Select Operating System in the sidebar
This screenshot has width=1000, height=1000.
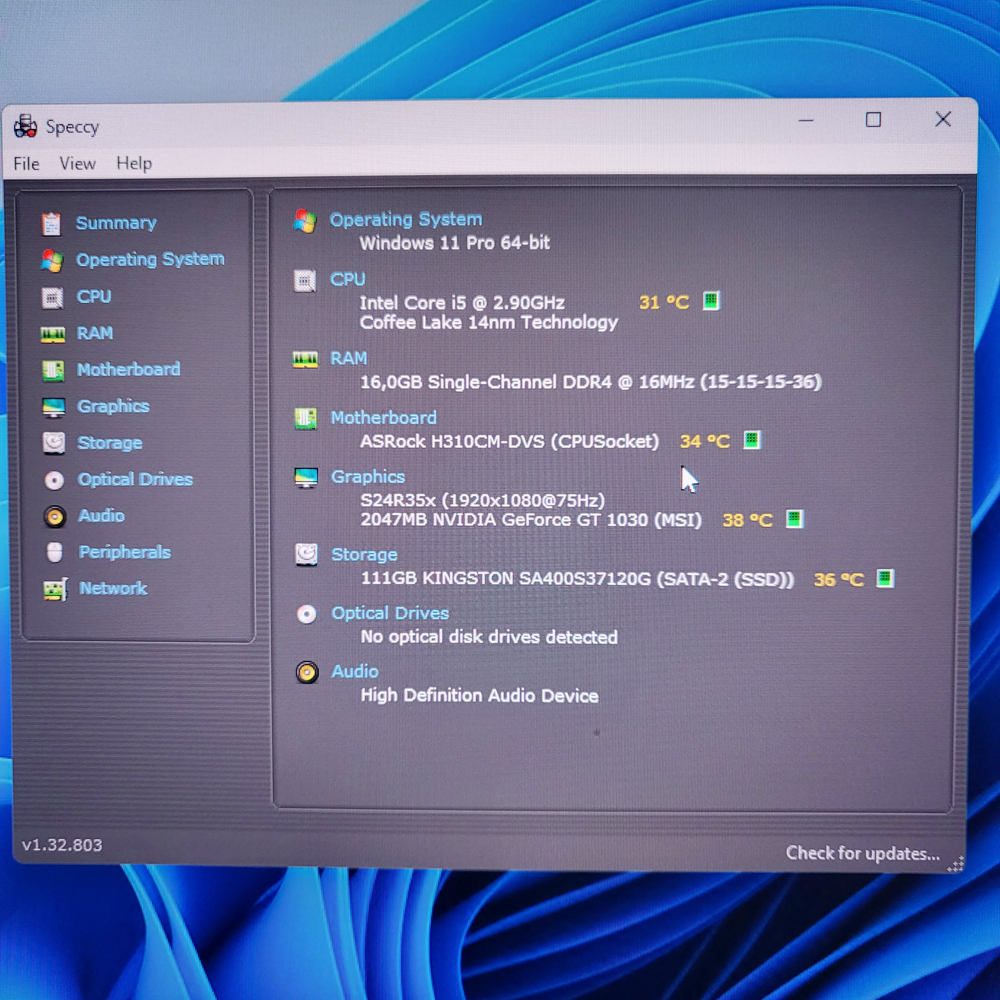[150, 260]
